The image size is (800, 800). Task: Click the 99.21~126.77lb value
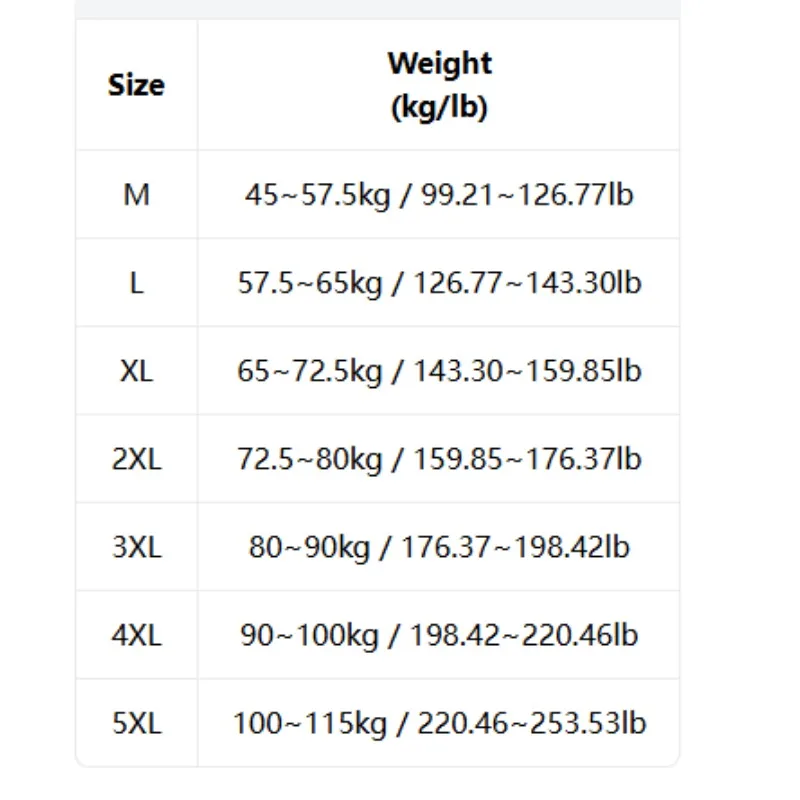pos(527,194)
